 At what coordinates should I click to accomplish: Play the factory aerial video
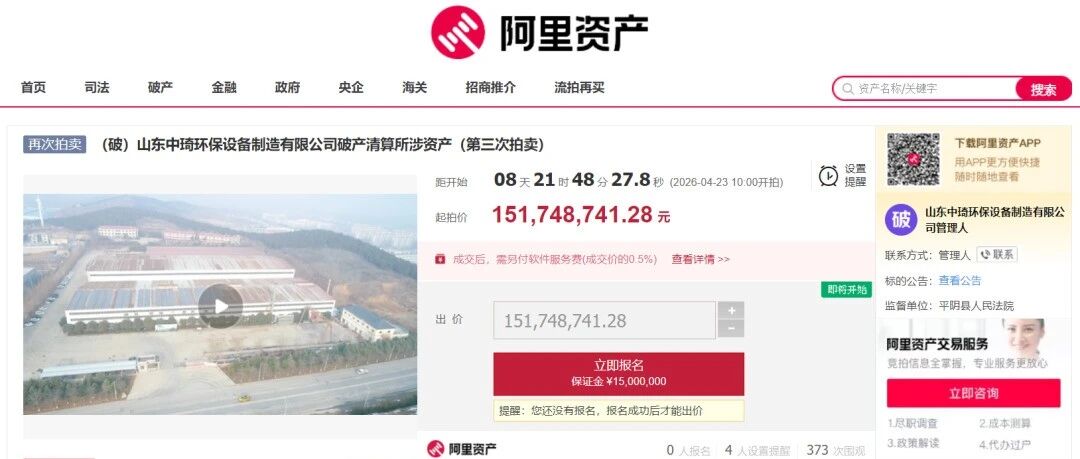coord(220,305)
